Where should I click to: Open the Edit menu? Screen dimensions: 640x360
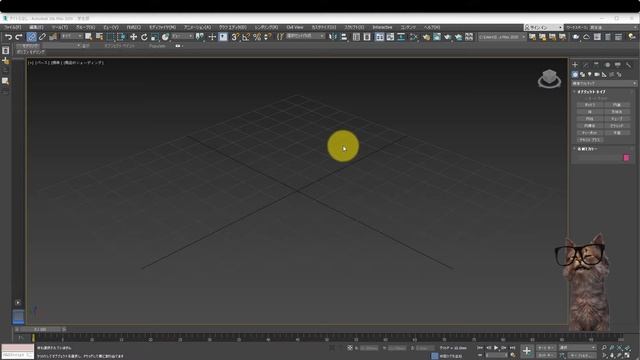[36, 27]
